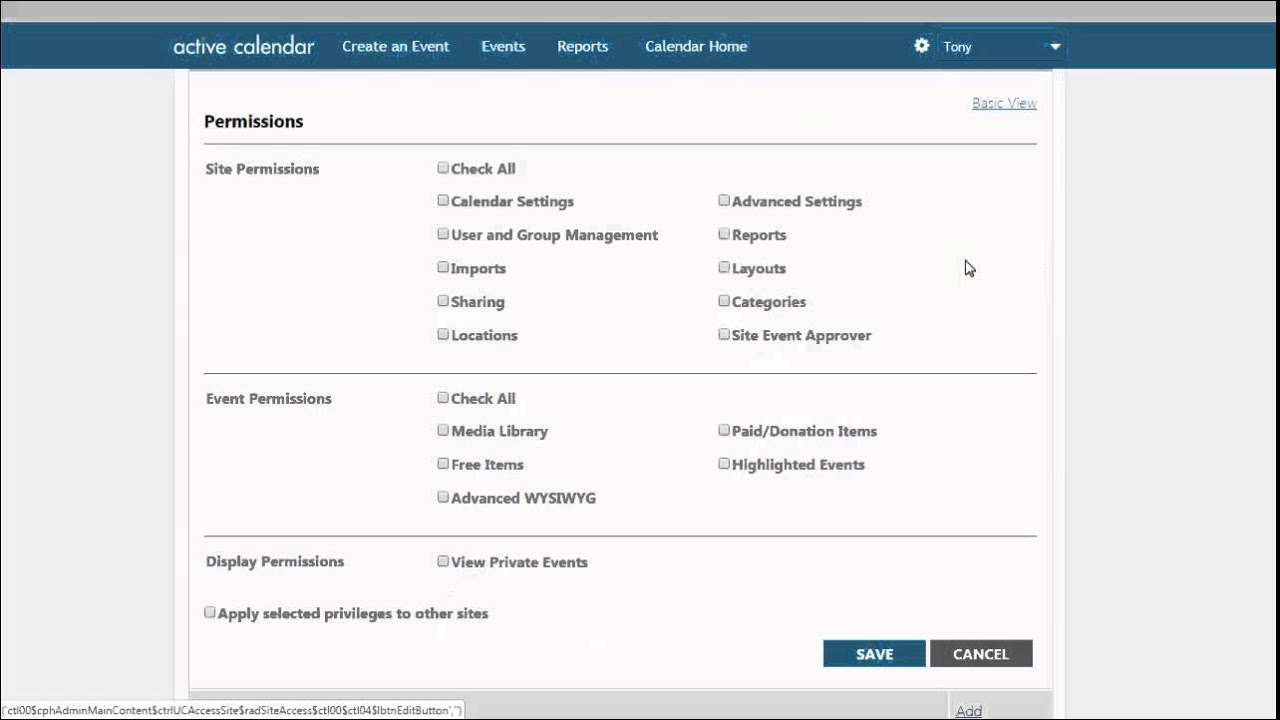Click the Permissions heading
This screenshot has height=720, width=1280.
pyautogui.click(x=254, y=121)
